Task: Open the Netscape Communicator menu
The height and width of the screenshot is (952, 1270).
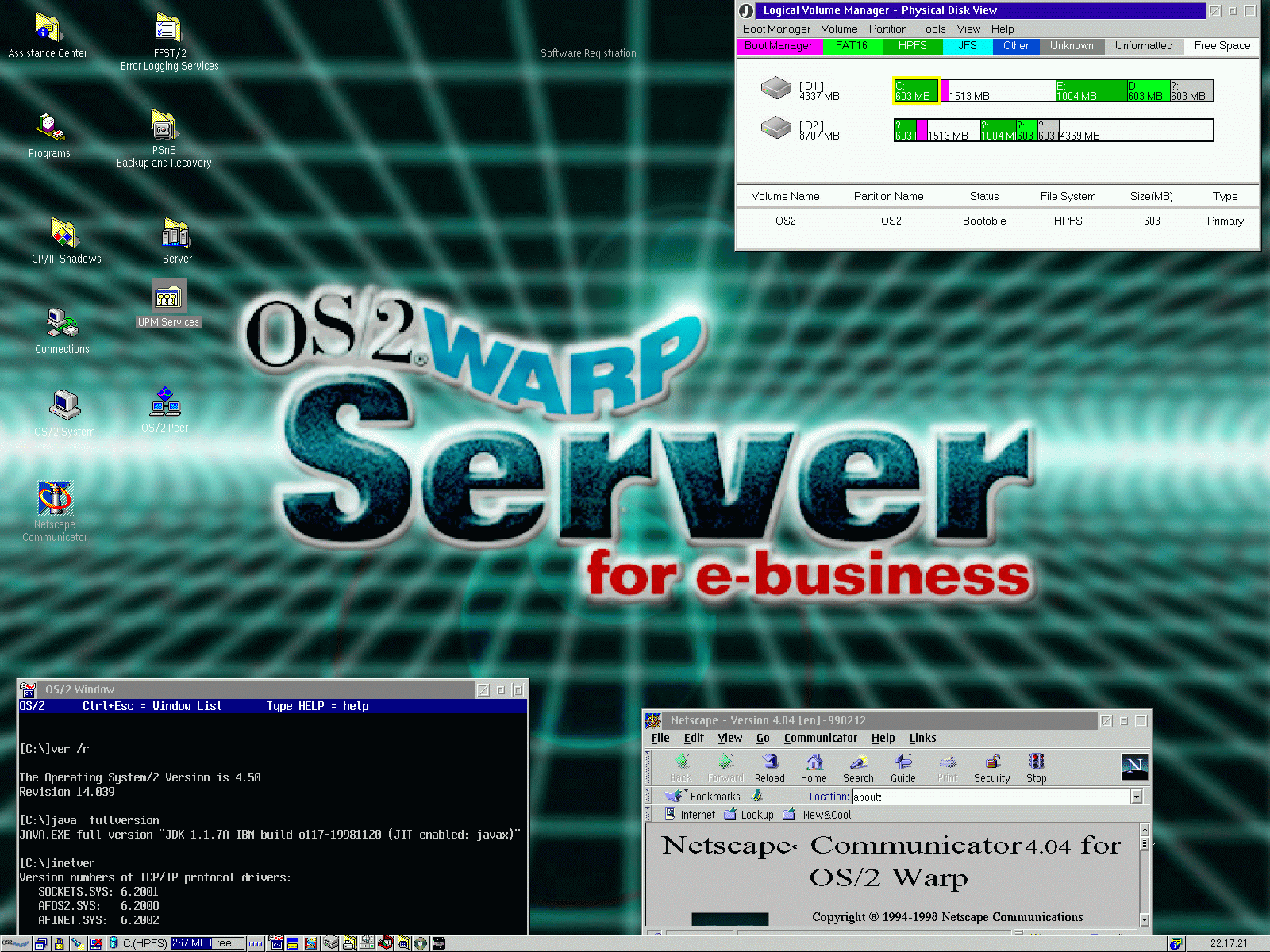Action: 820,738
